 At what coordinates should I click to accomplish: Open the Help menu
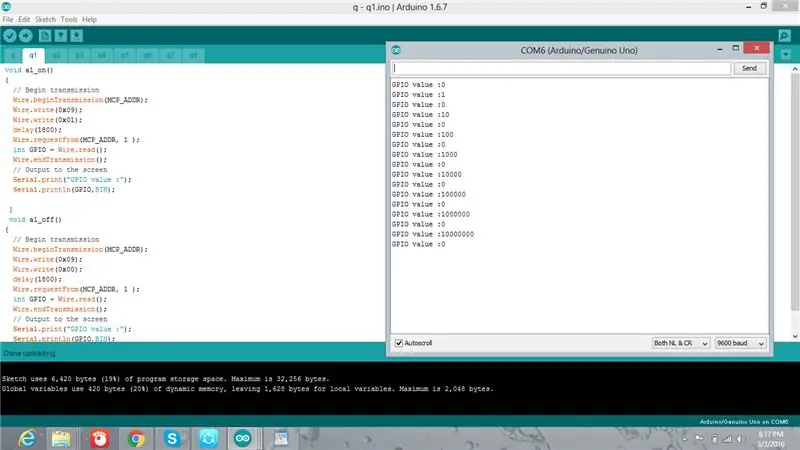[x=89, y=19]
